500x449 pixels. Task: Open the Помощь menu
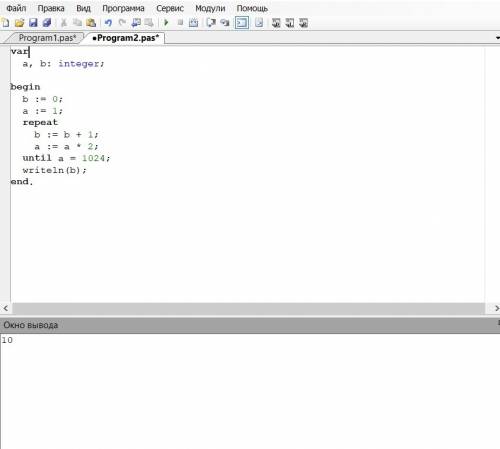click(252, 8)
